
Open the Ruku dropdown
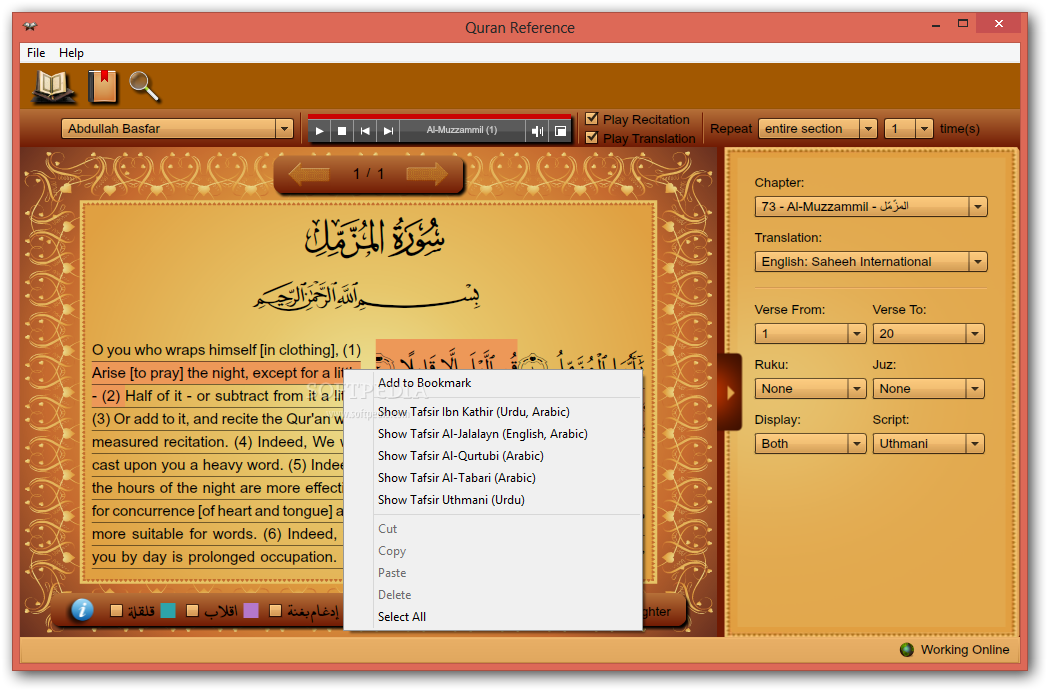[810, 388]
